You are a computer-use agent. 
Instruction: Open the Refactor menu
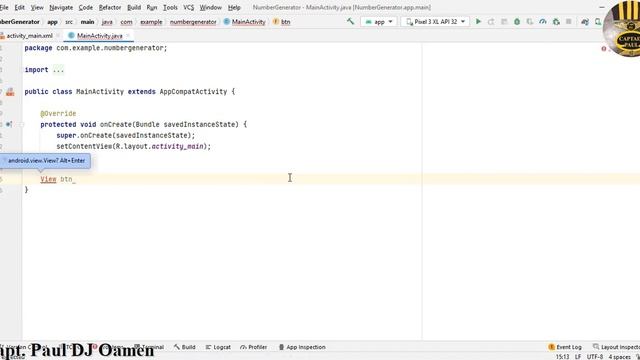pyautogui.click(x=110, y=7)
